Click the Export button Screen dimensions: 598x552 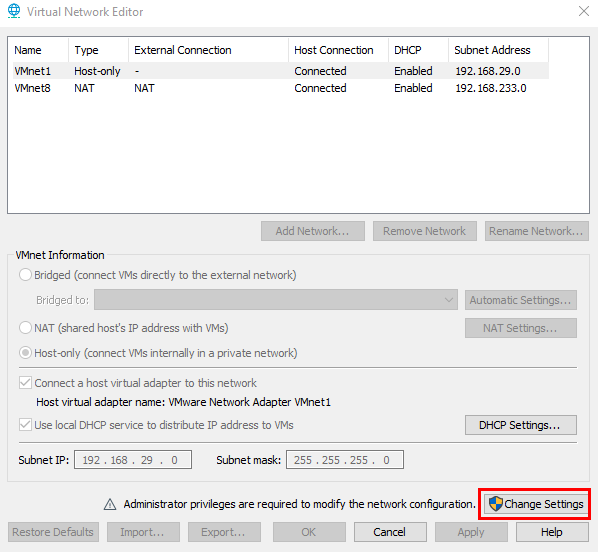tap(224, 532)
